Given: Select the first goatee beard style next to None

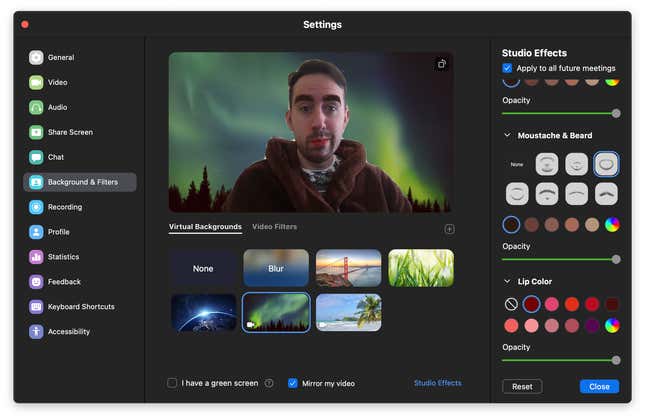Looking at the screenshot, I should coord(547,164).
